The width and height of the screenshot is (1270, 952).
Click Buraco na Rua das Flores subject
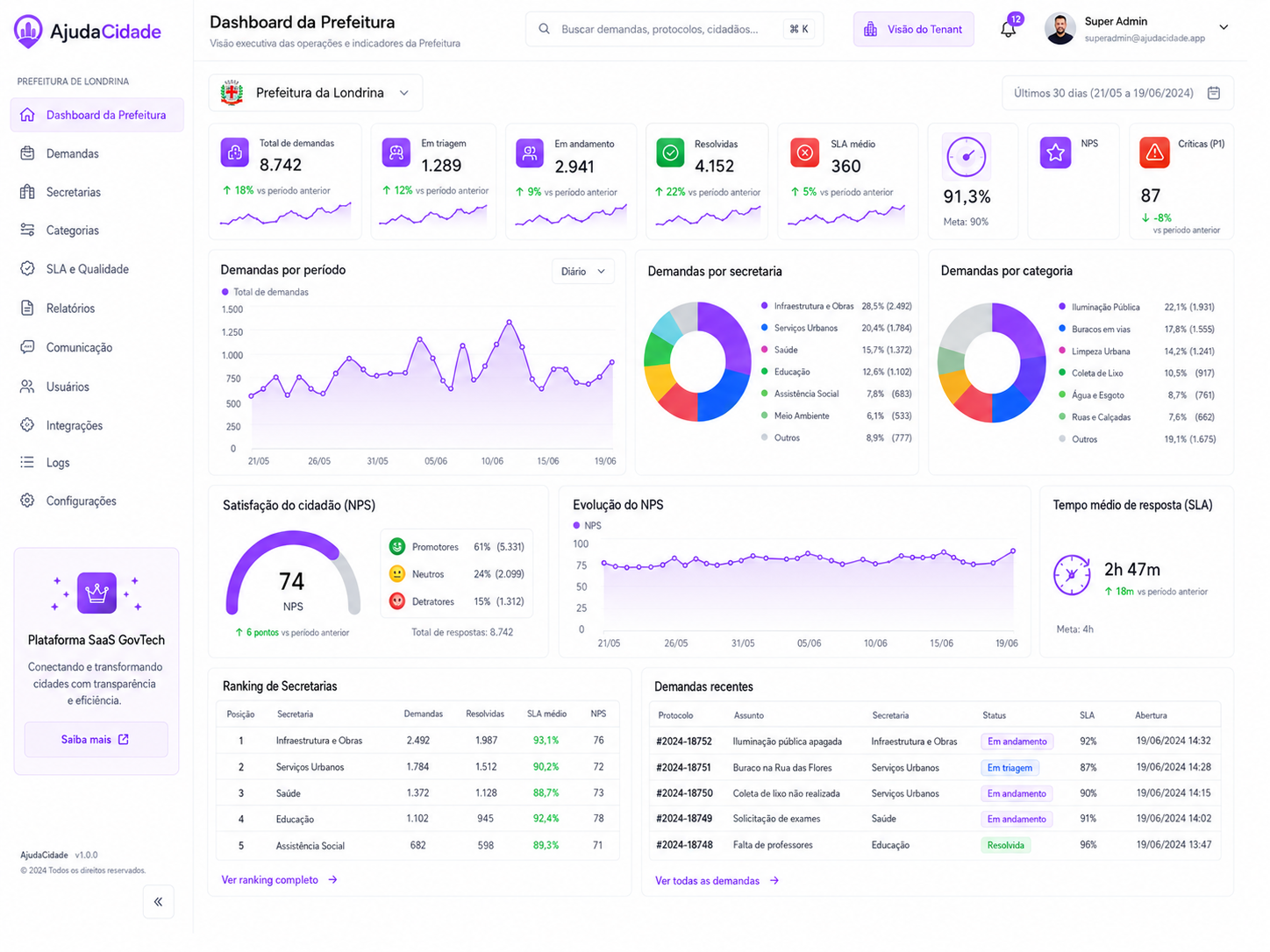click(782, 768)
